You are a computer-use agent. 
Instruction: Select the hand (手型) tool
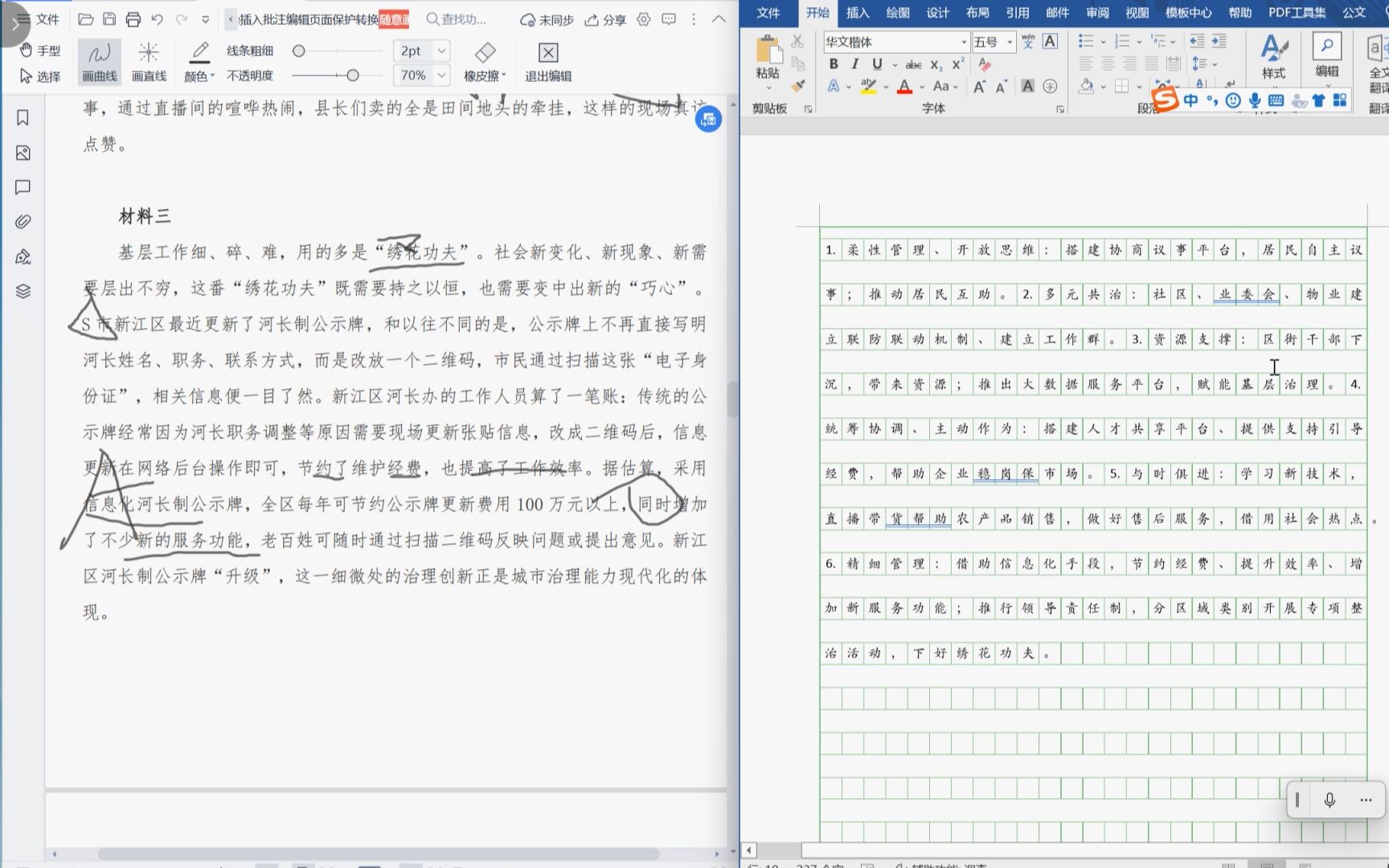pyautogui.click(x=40, y=50)
